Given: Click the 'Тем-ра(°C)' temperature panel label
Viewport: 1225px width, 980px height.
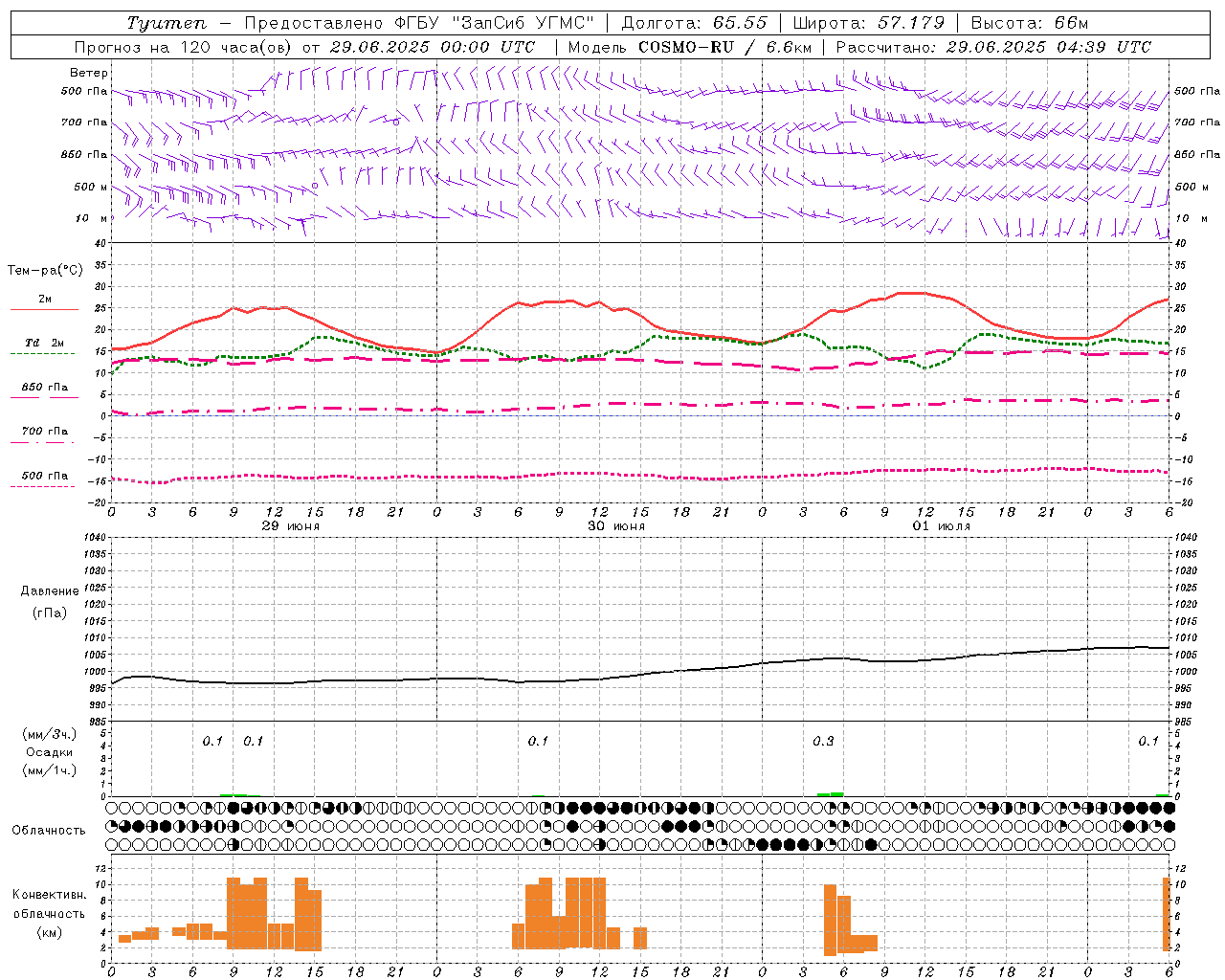Looking at the screenshot, I should [45, 271].
